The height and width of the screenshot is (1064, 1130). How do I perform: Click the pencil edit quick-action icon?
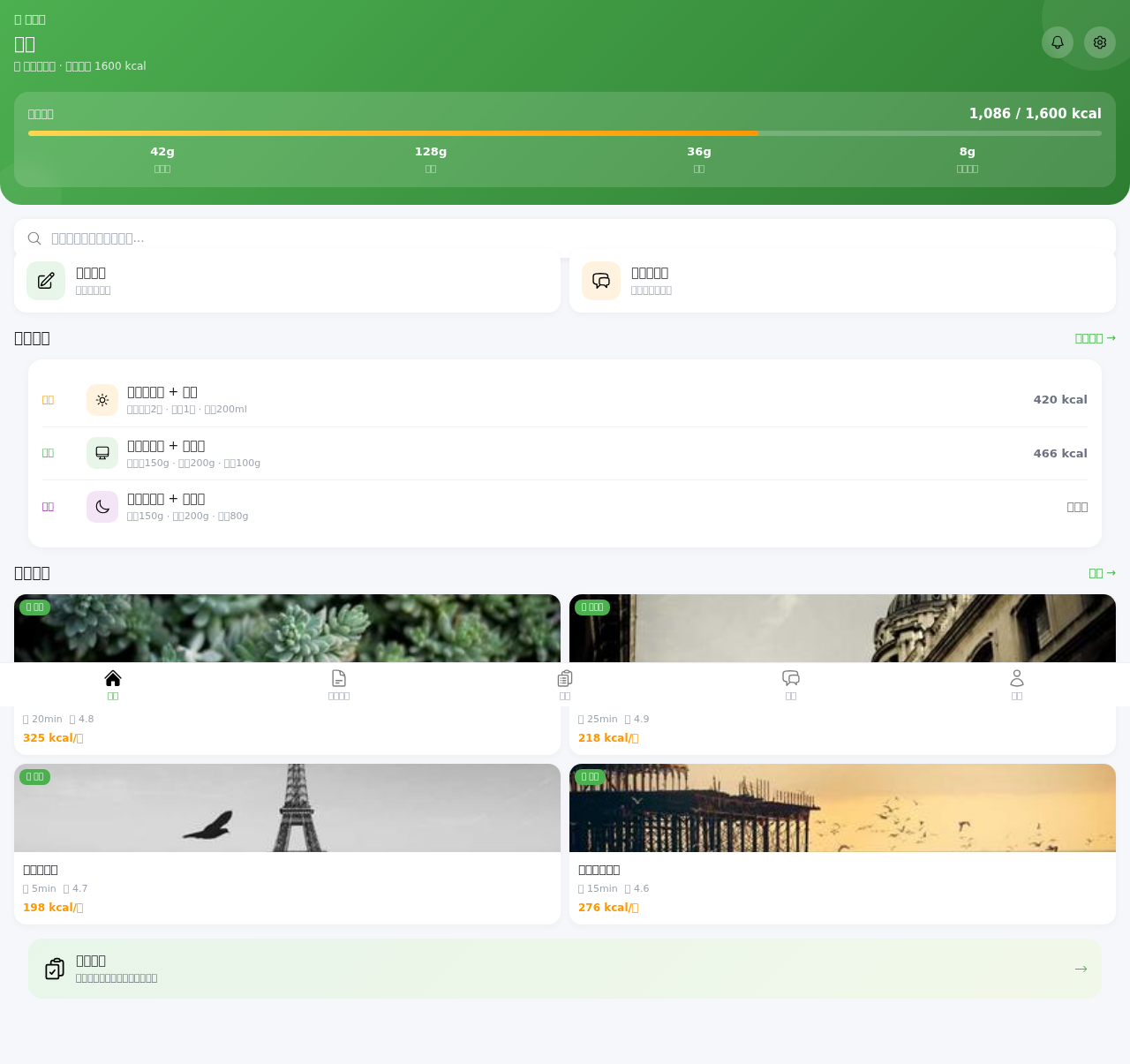click(x=46, y=281)
